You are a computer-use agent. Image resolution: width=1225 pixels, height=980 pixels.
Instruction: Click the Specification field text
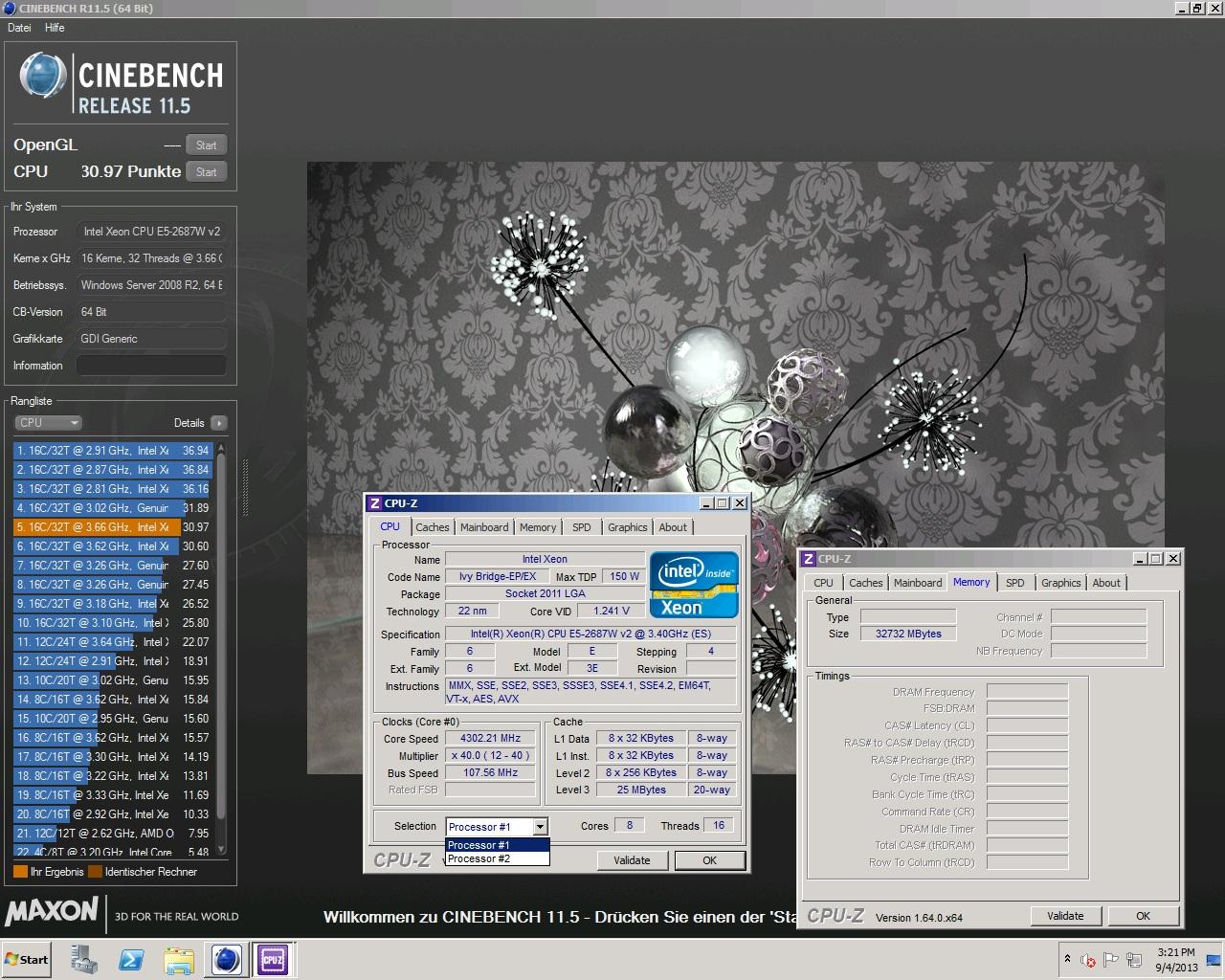[x=590, y=634]
